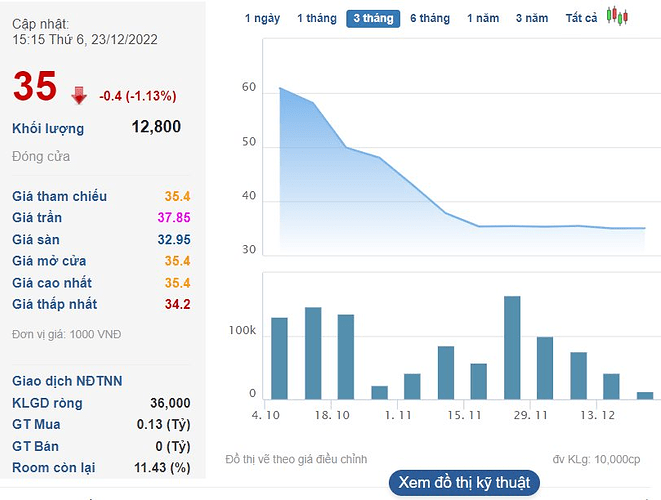Click the remaining room value '11.43 (%)'
The image size is (661, 500).
(162, 468)
